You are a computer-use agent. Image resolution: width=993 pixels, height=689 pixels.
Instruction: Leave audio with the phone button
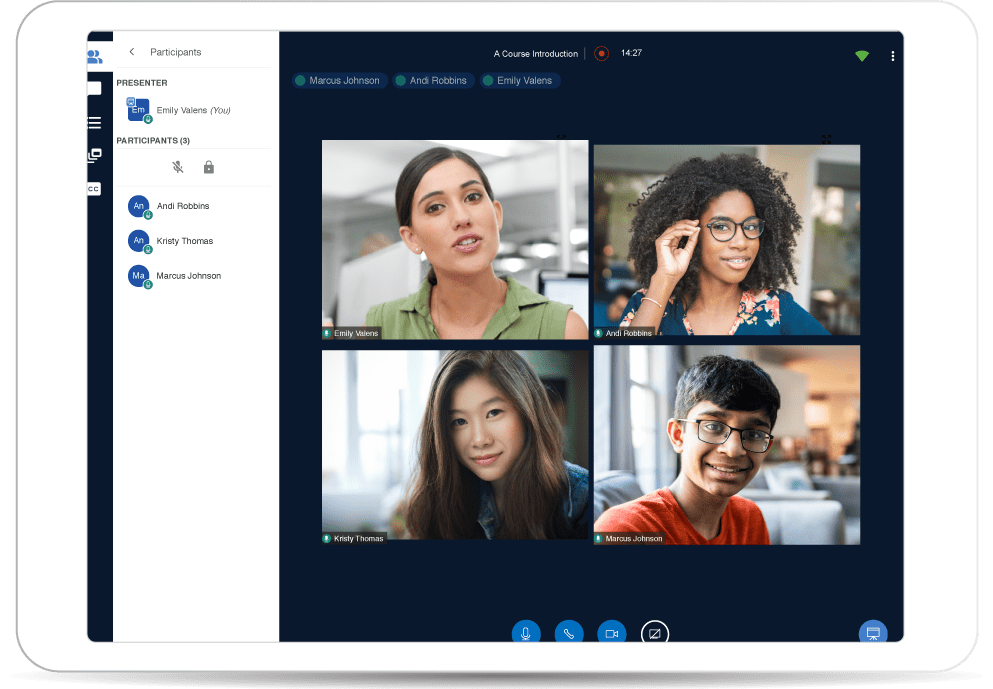tap(568, 633)
